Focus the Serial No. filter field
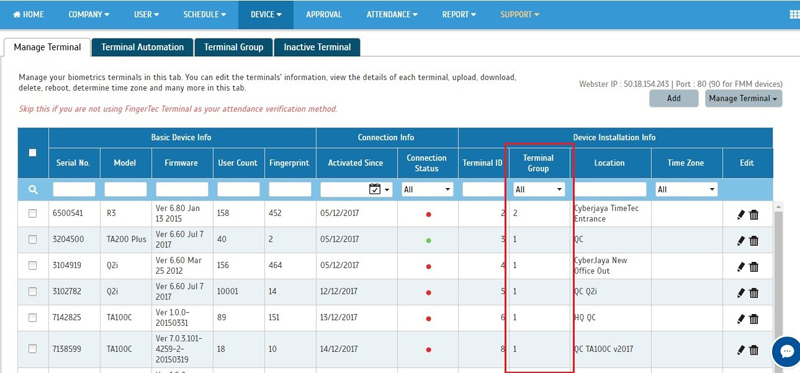This screenshot has height=373, width=800. coord(74,189)
